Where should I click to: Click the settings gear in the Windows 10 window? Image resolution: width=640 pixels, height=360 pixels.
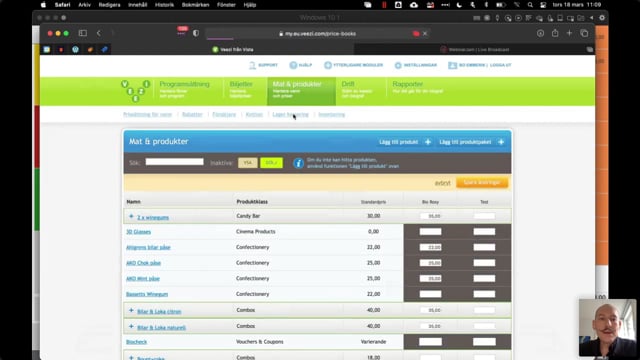(602, 18)
